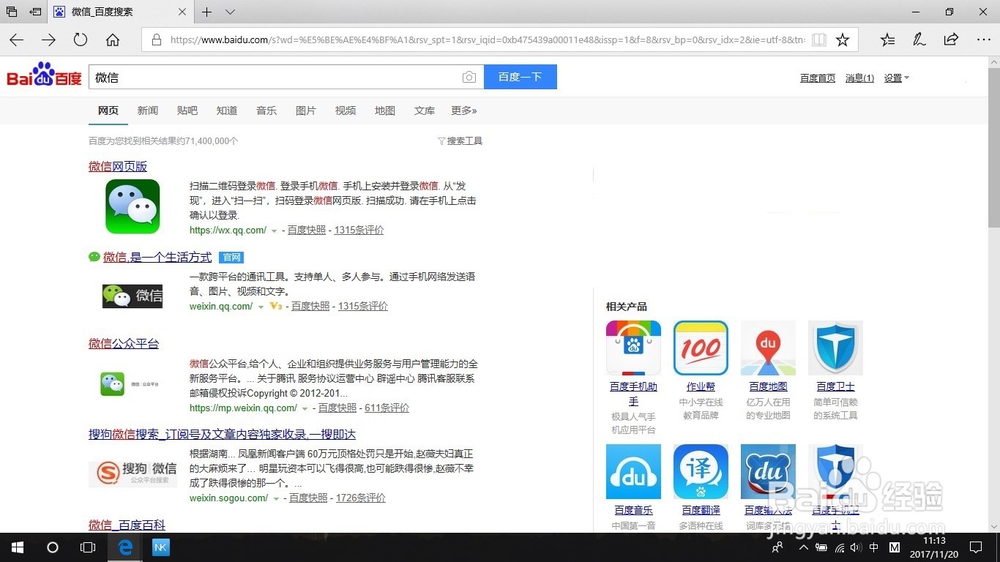The image size is (1000, 562).
Task: Go back with the browser back arrow
Action: [17, 40]
